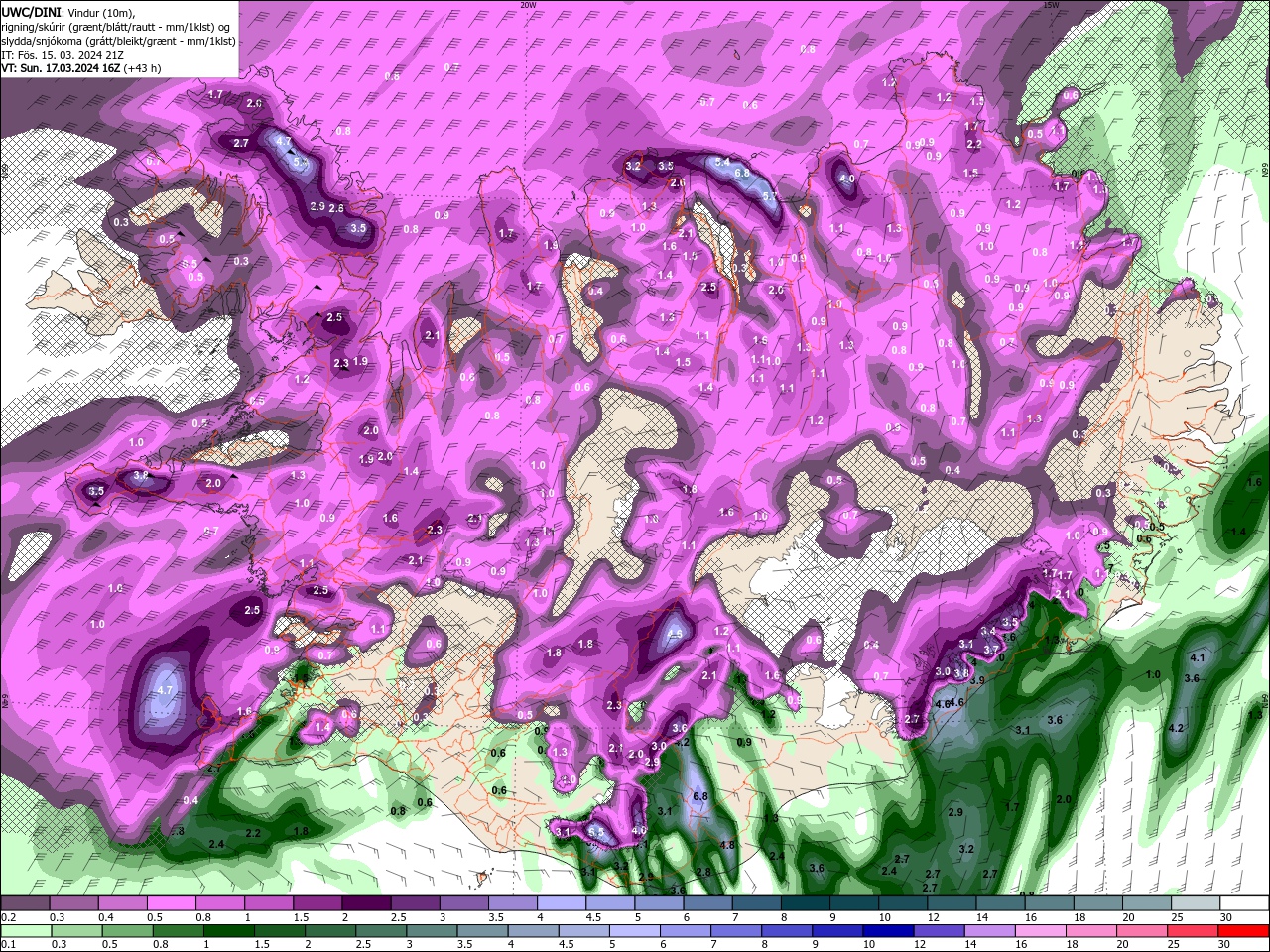
Task: Click the 4.8 rainfall value on the map
Action: click(727, 845)
